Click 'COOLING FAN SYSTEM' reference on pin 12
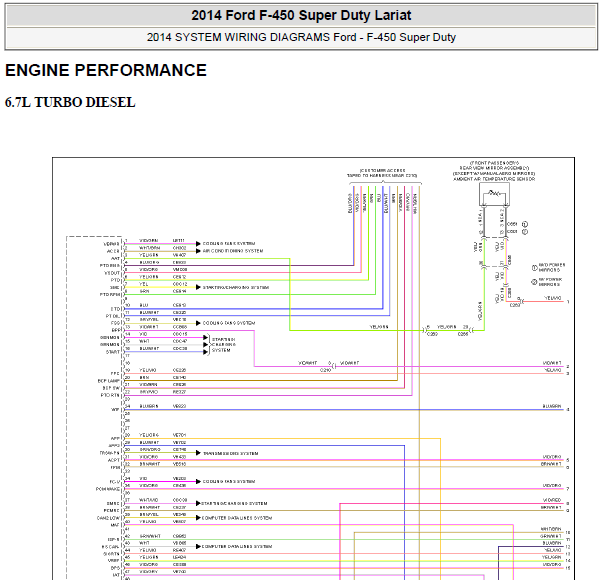The height and width of the screenshot is (580, 603). [x=228, y=323]
